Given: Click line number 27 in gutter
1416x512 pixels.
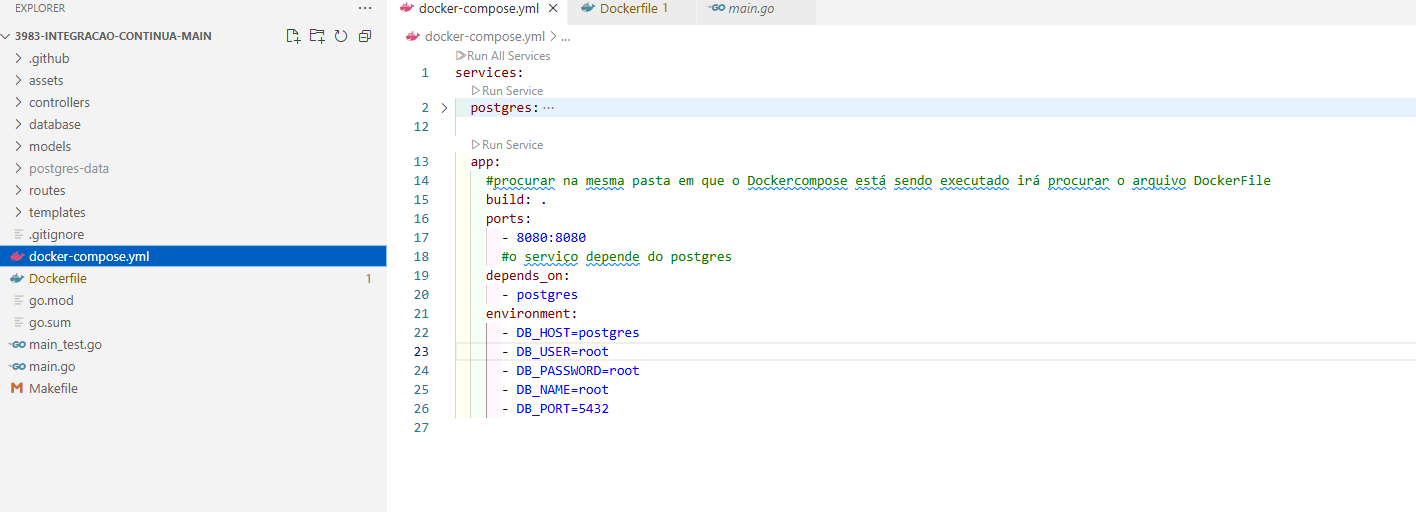Looking at the screenshot, I should pyautogui.click(x=420, y=428).
